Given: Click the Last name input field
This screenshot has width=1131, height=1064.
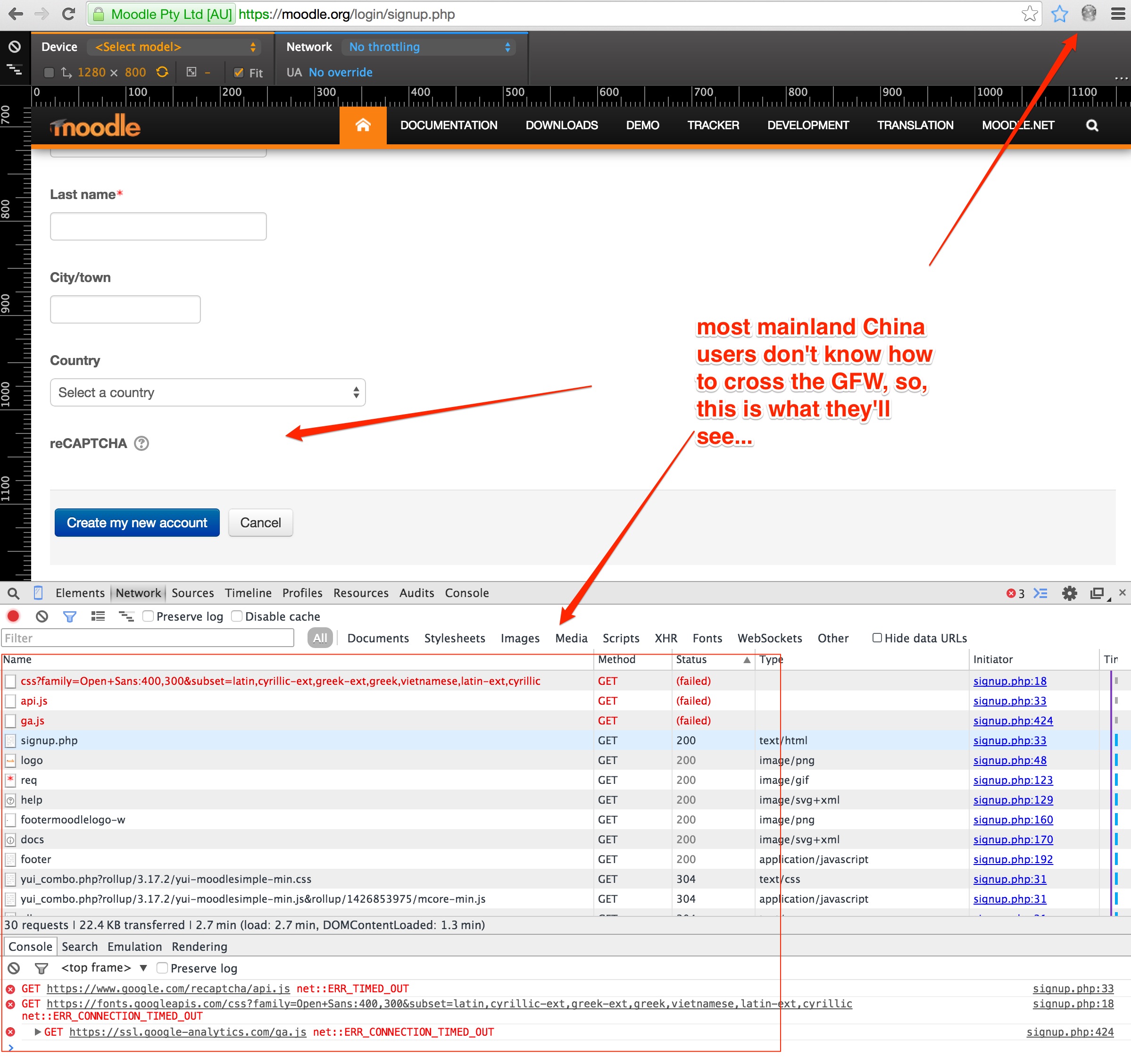Looking at the screenshot, I should click(x=158, y=226).
